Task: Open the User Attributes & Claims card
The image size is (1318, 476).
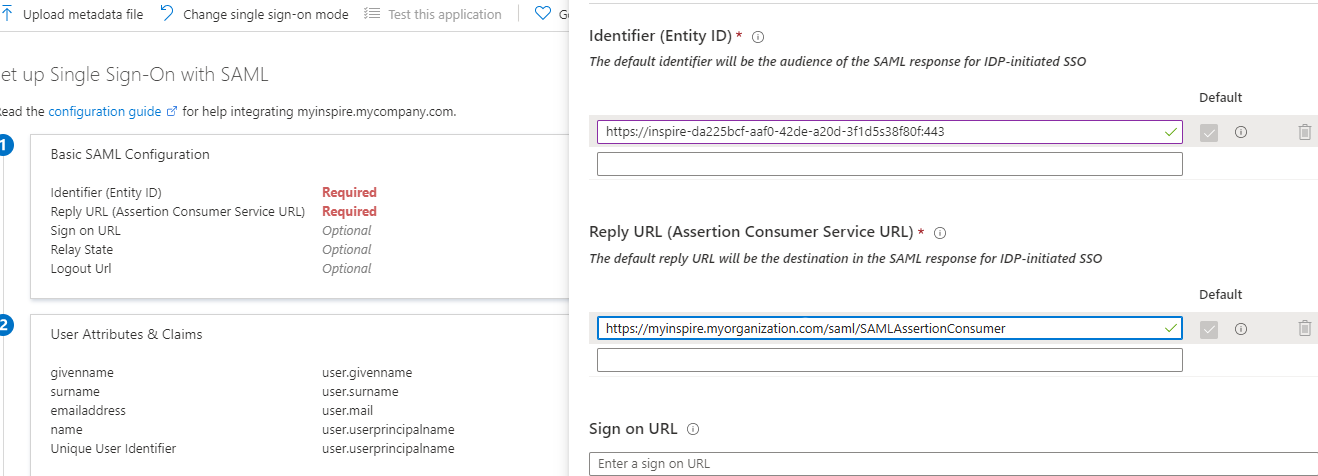Action: (x=126, y=334)
